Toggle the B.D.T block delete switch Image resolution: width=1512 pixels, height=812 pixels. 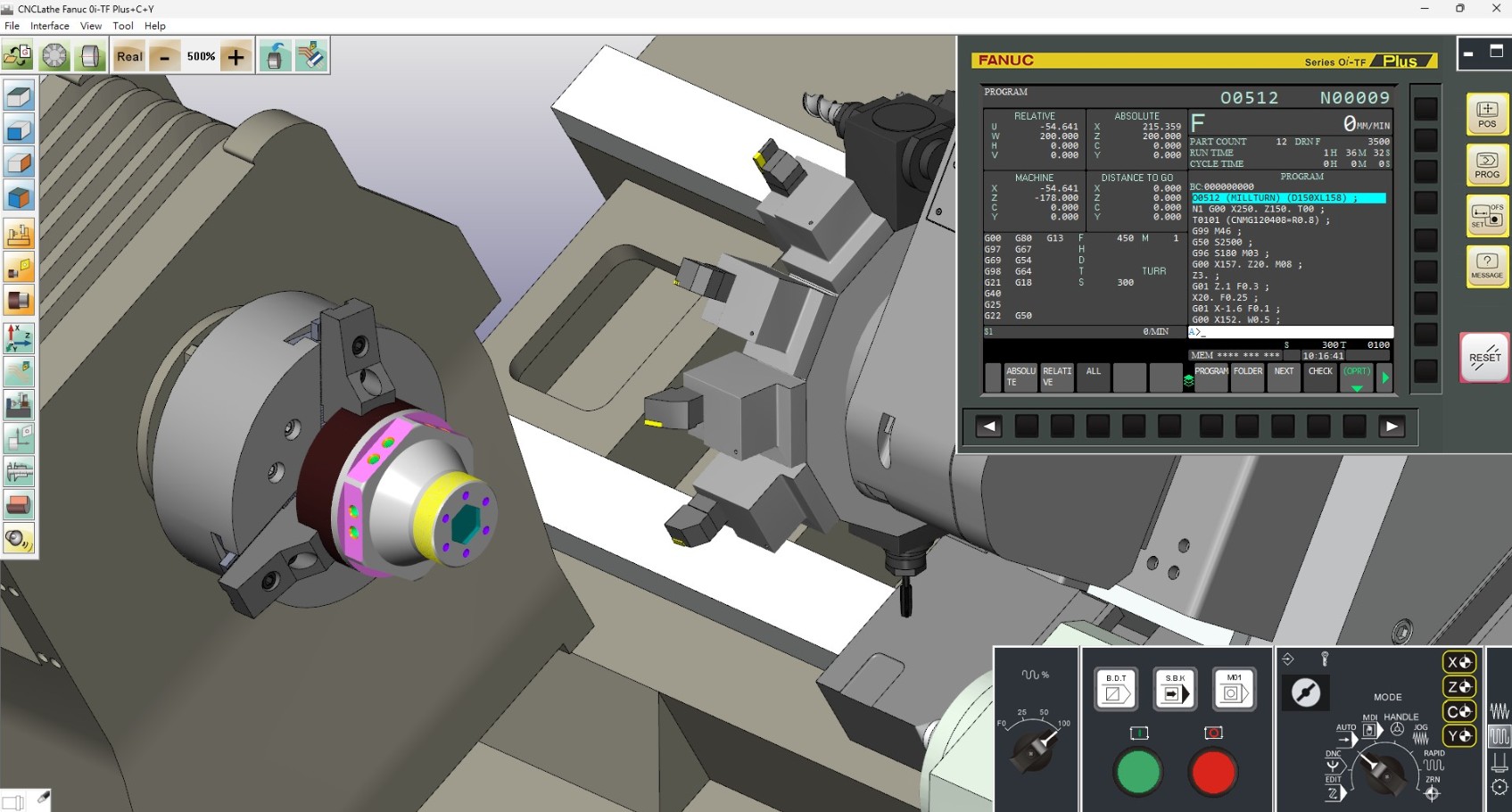(1115, 689)
